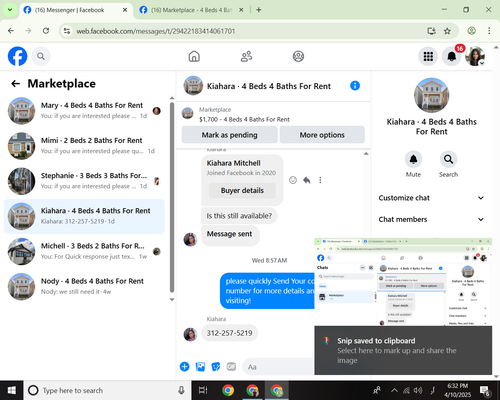
Task: Open Nody - 4 Beds 4 Baths conversation
Action: [84, 286]
